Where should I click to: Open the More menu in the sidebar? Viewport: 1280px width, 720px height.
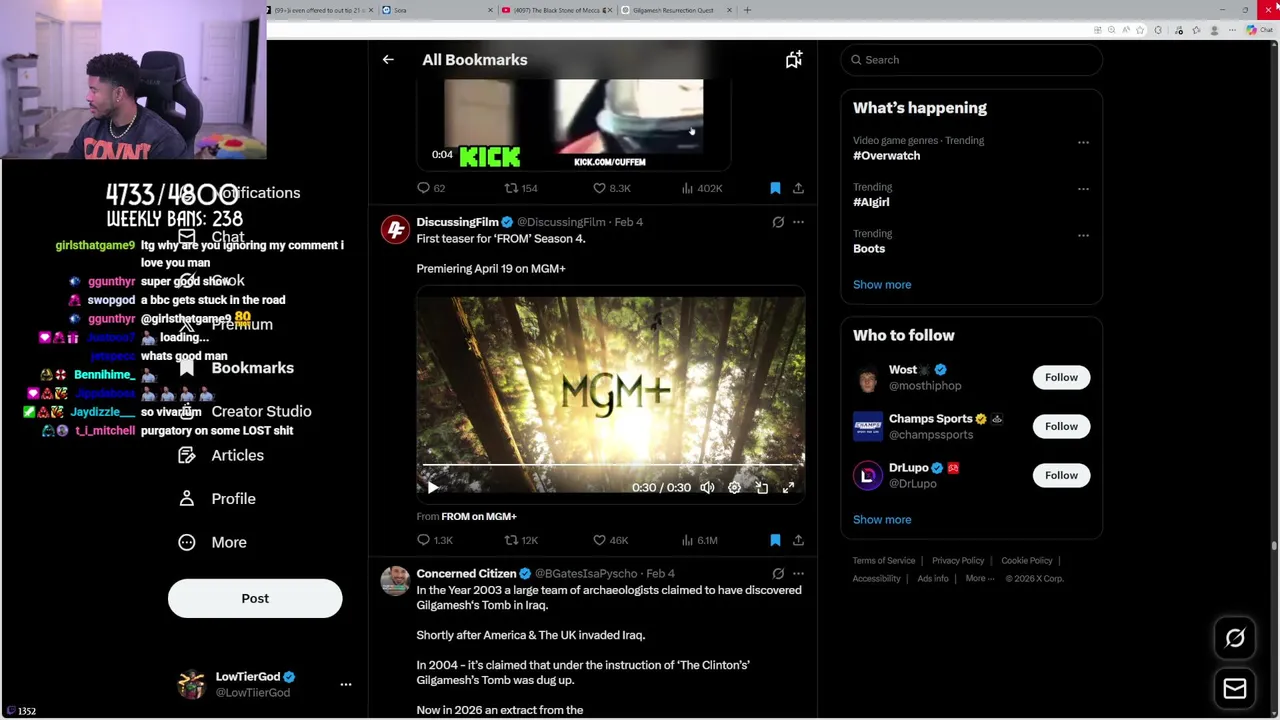(213, 542)
